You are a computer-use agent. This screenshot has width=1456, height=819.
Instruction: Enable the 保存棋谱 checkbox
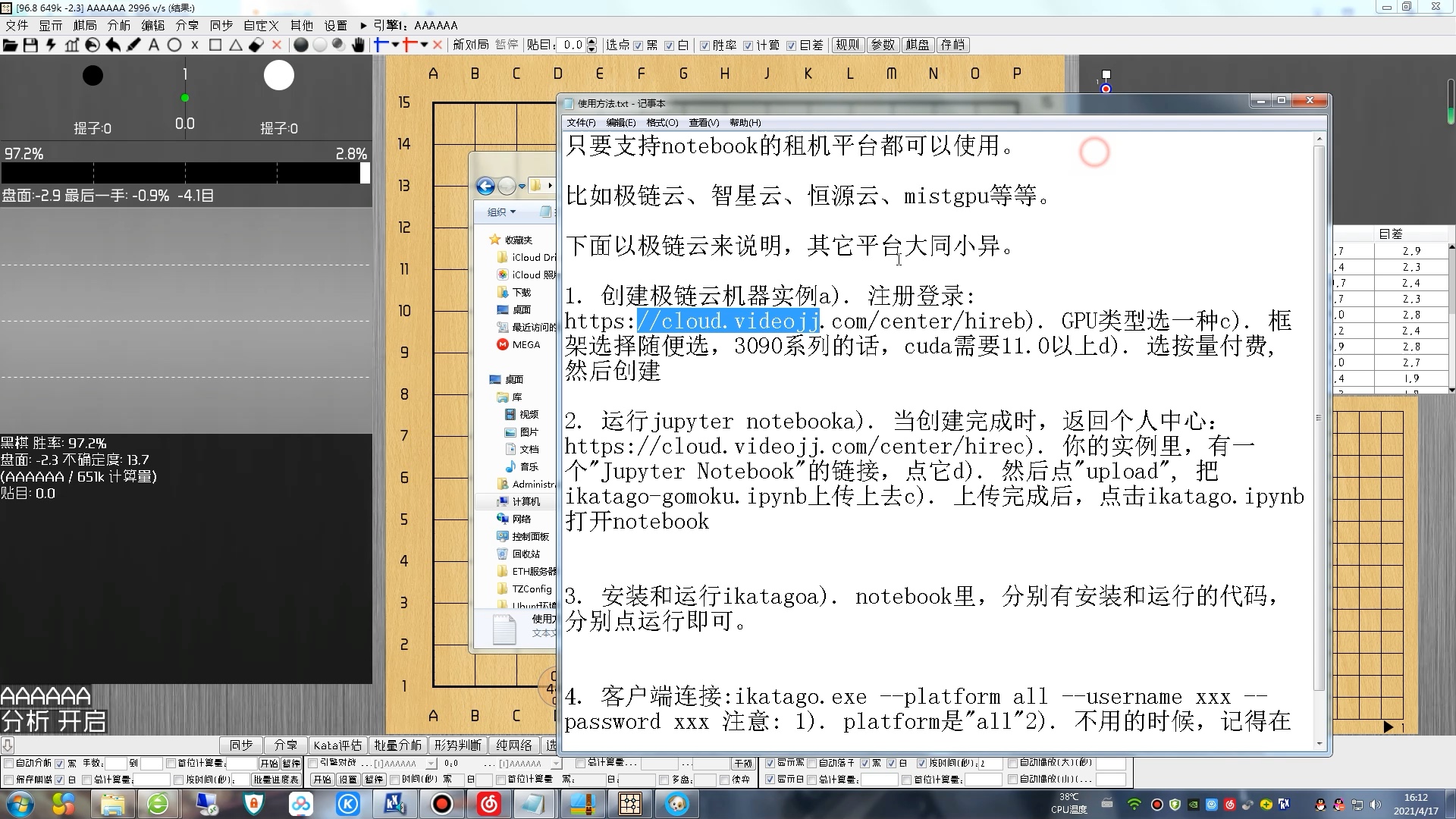(x=9, y=780)
